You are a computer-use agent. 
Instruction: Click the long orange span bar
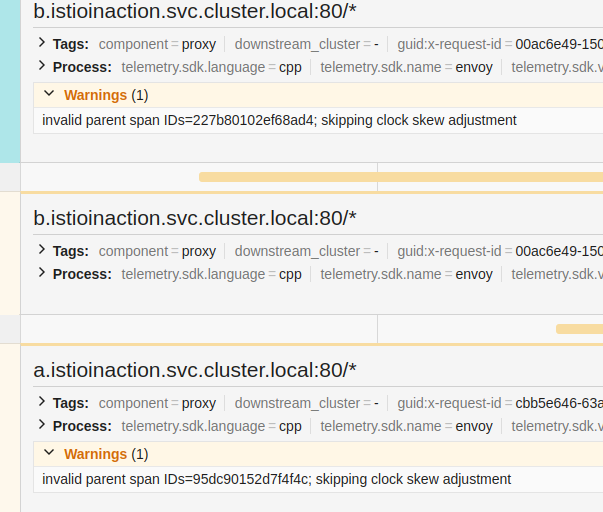[x=401, y=177]
